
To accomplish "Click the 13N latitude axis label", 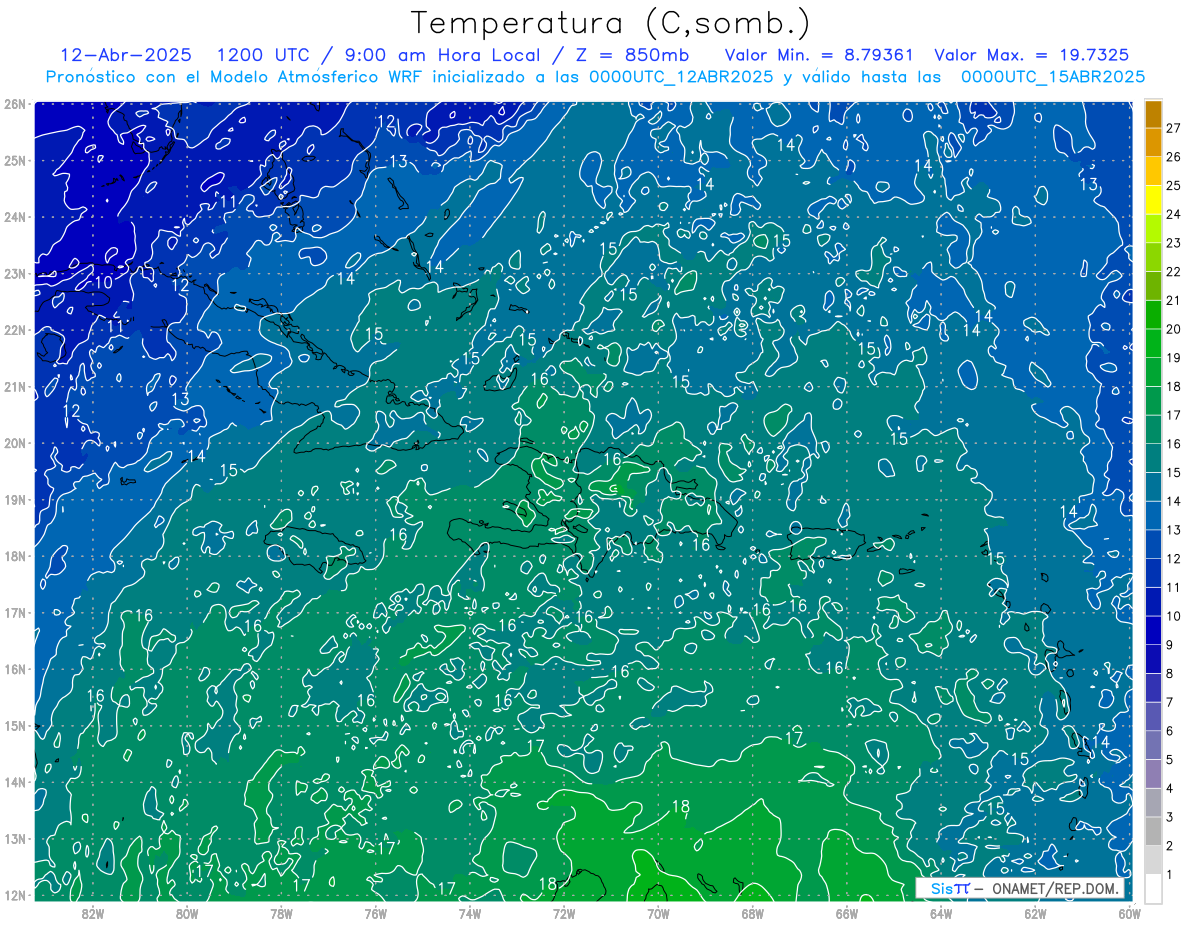I will click(x=14, y=838).
